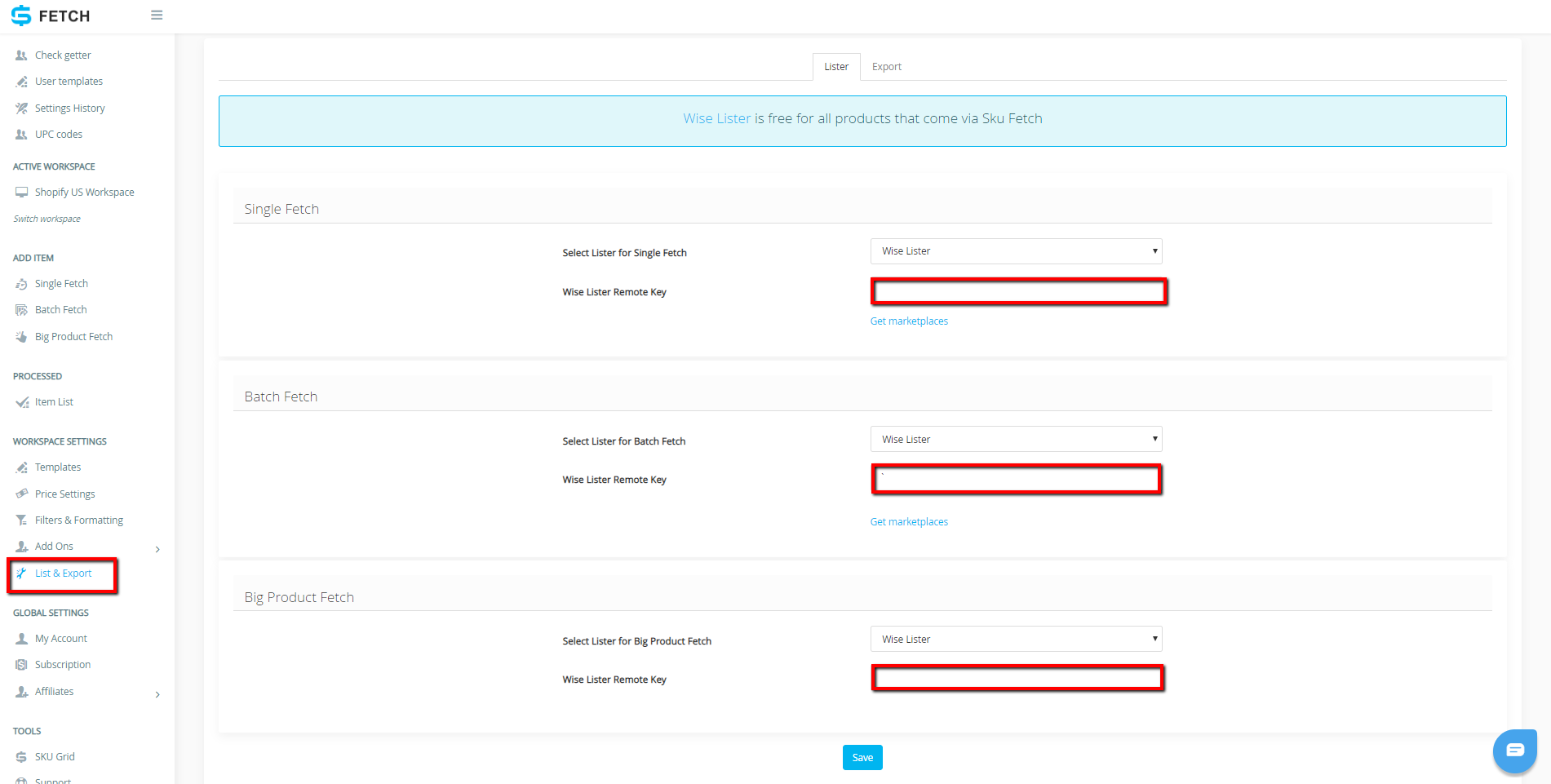Open SKU Grid tool
This screenshot has width=1551, height=784.
pyautogui.click(x=55, y=757)
